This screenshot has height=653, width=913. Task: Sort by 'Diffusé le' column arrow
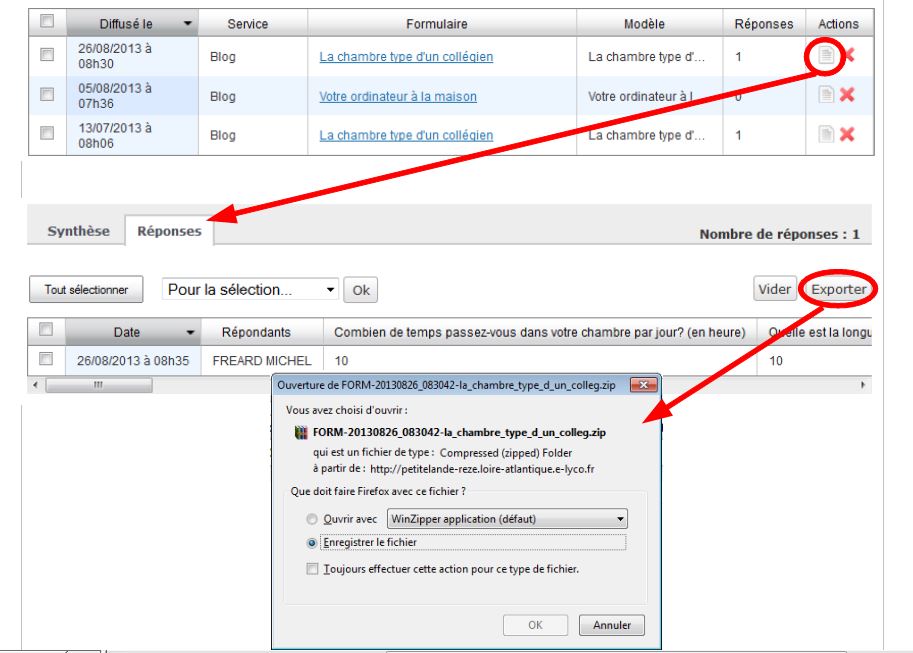[x=188, y=23]
